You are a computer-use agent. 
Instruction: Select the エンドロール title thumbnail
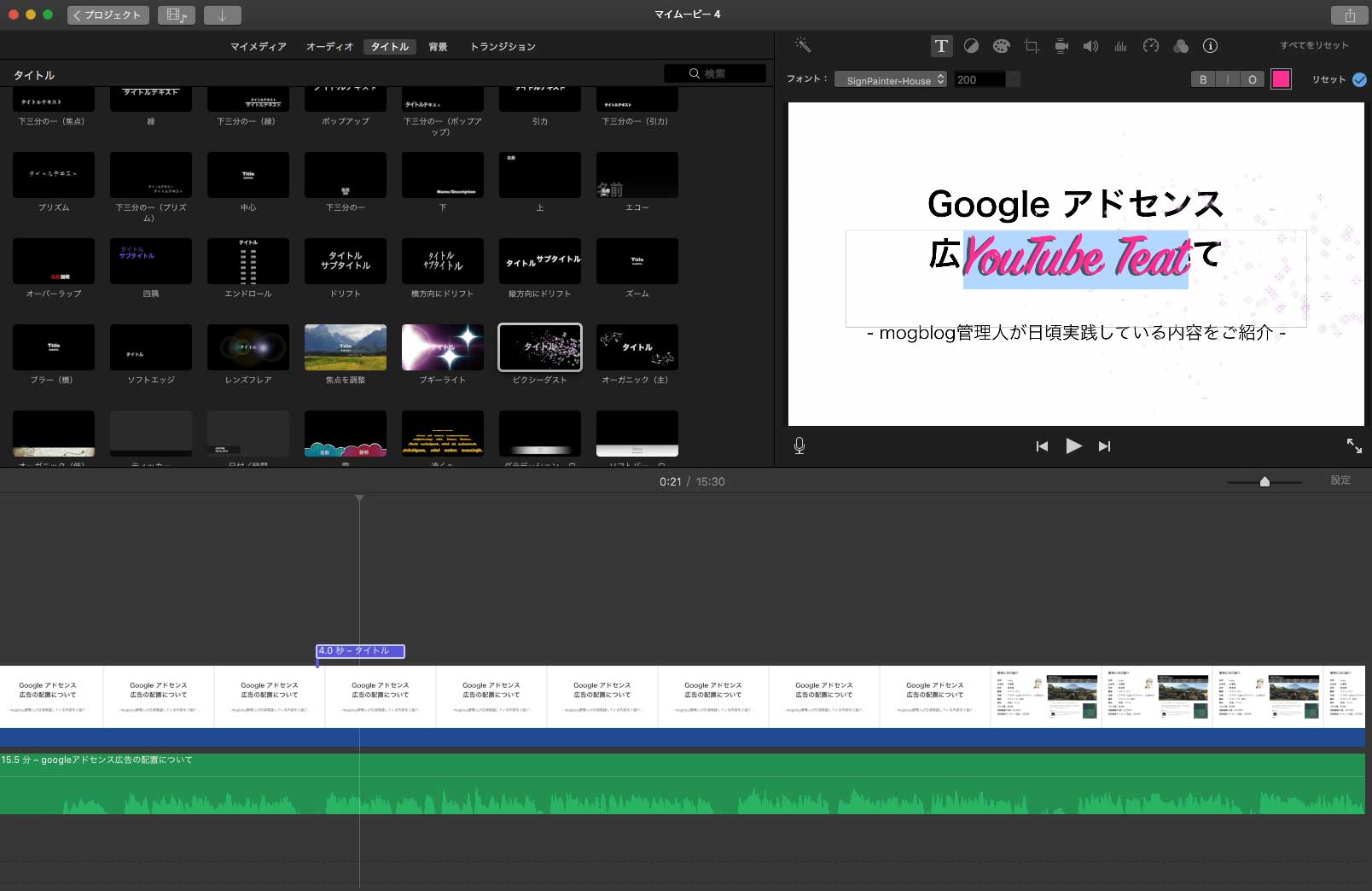point(248,261)
